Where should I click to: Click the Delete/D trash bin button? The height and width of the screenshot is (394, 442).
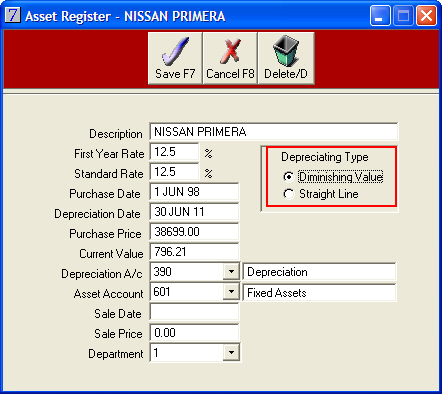click(x=286, y=58)
